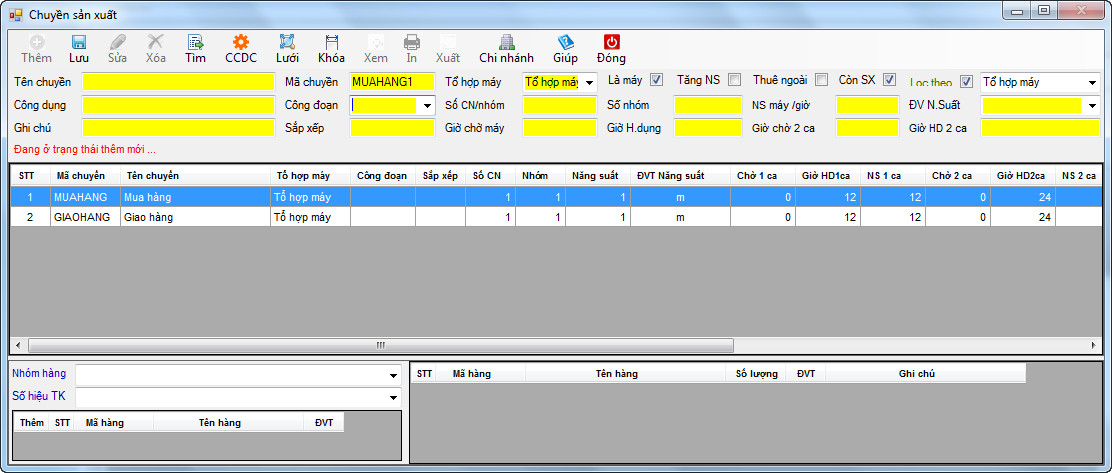This screenshot has height=473, width=1112.
Task: Click the Thêm (add) toolbar icon
Action: pos(36,42)
